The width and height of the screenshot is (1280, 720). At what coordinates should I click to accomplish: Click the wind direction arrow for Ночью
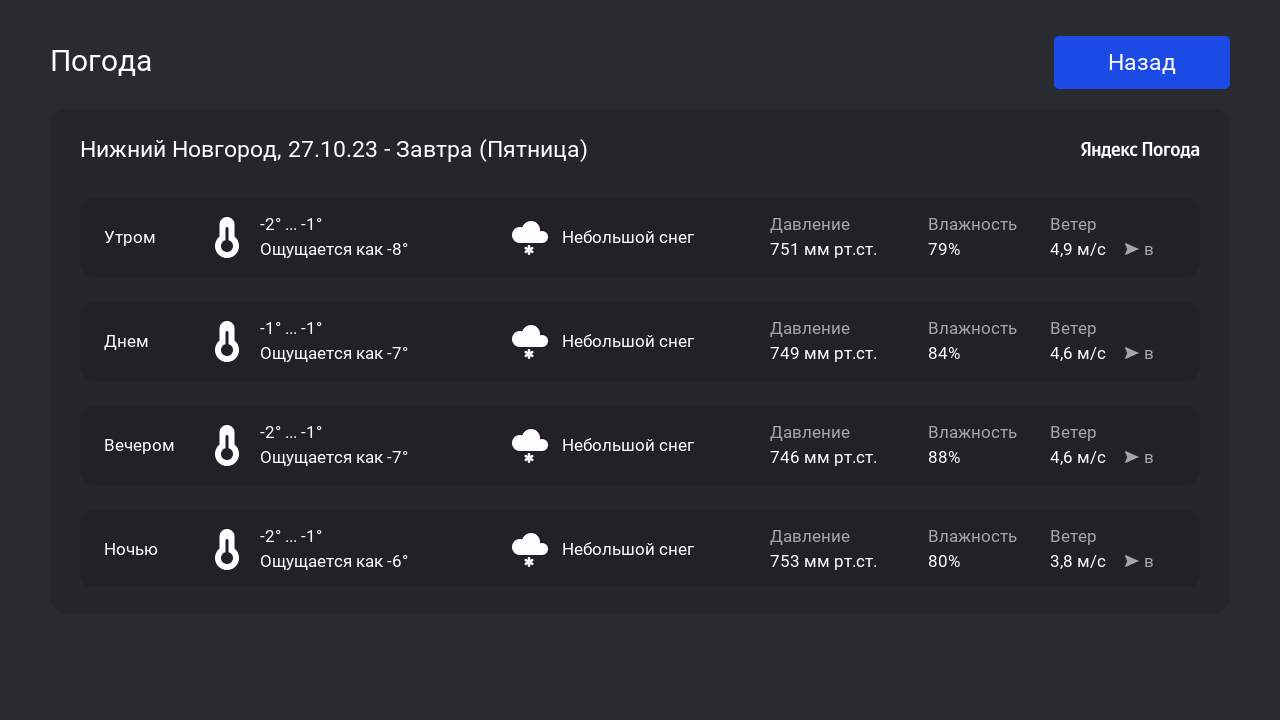[1131, 561]
